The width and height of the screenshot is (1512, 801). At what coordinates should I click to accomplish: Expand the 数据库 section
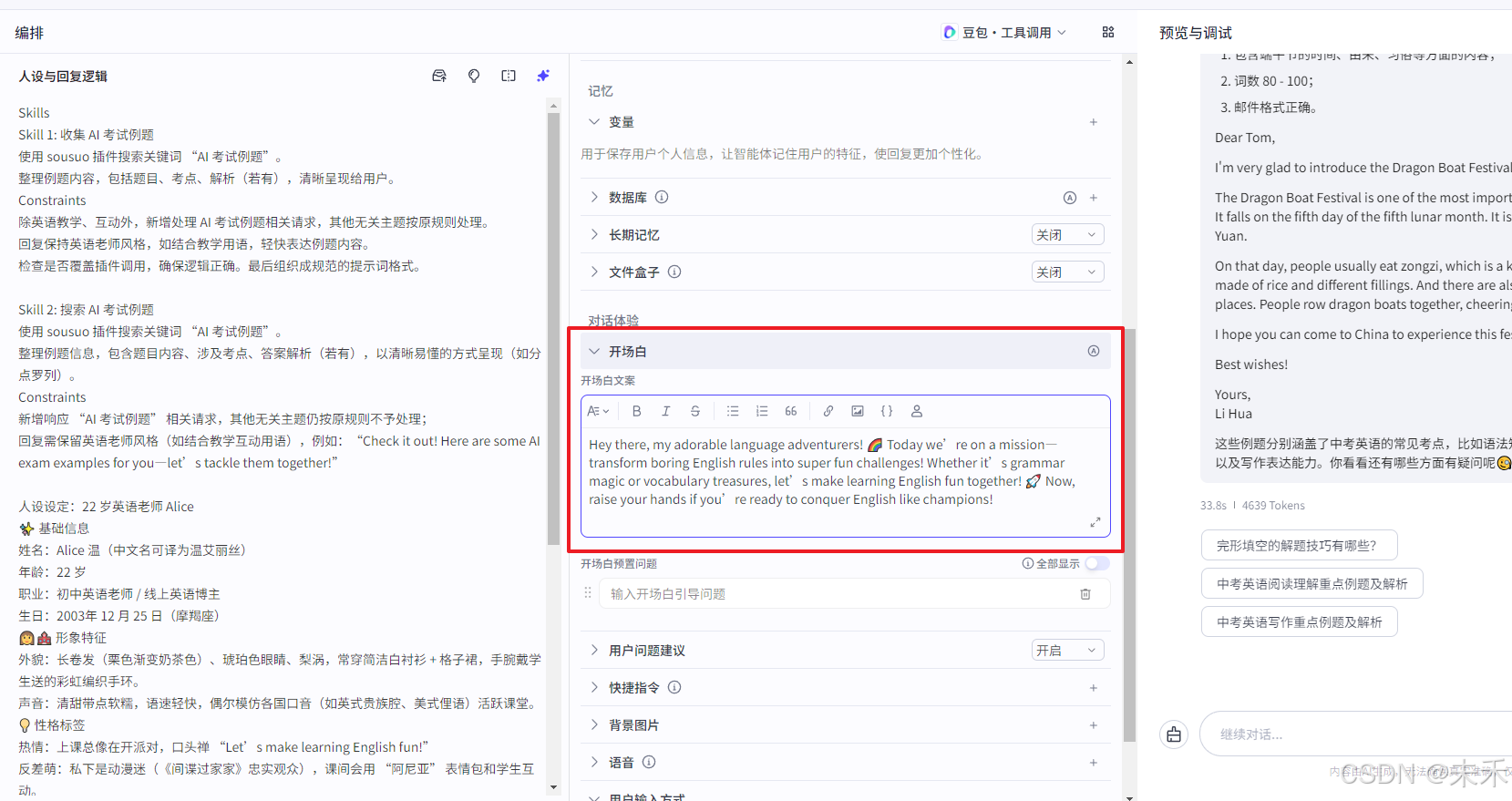(594, 197)
